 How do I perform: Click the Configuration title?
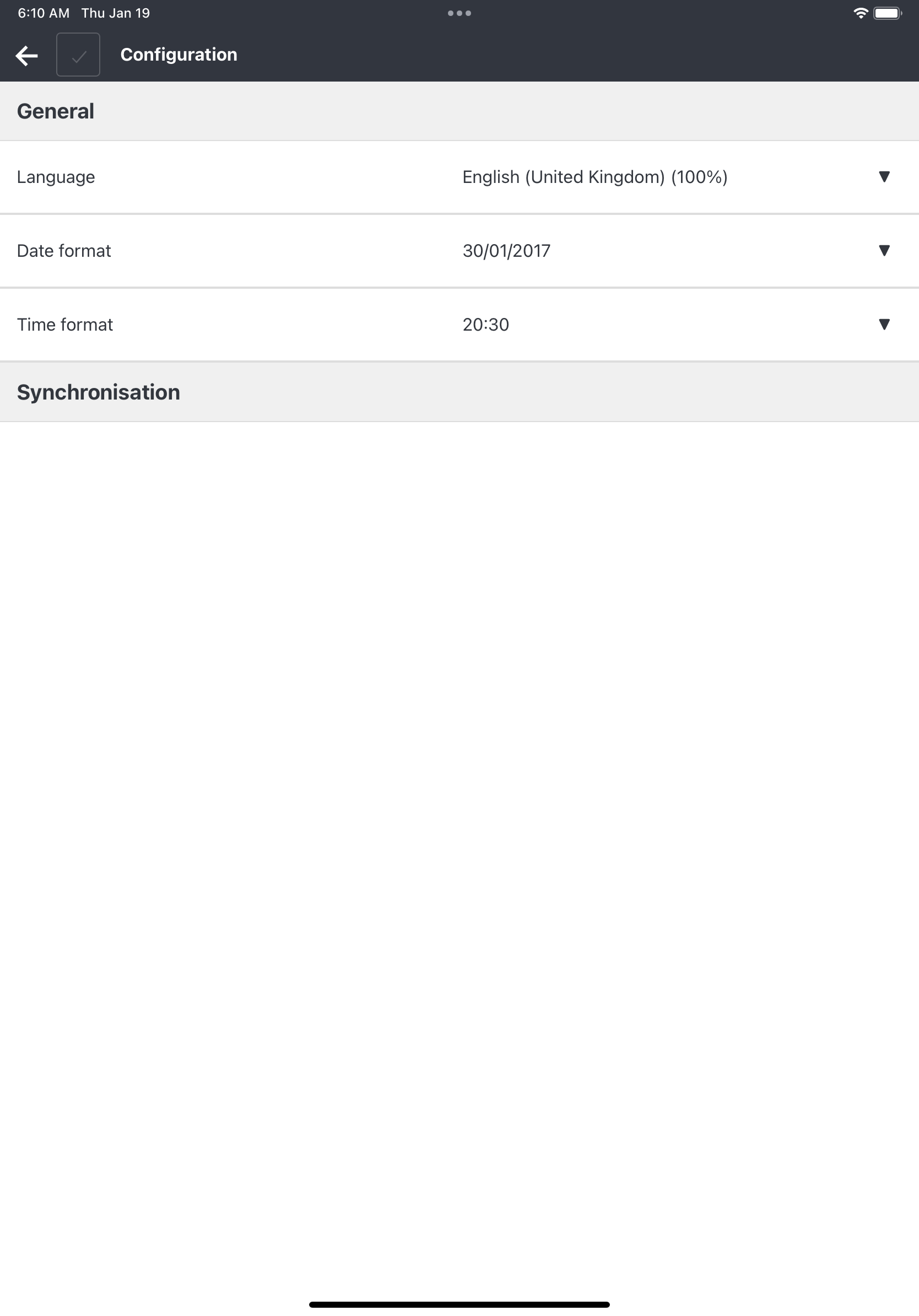[x=178, y=54]
